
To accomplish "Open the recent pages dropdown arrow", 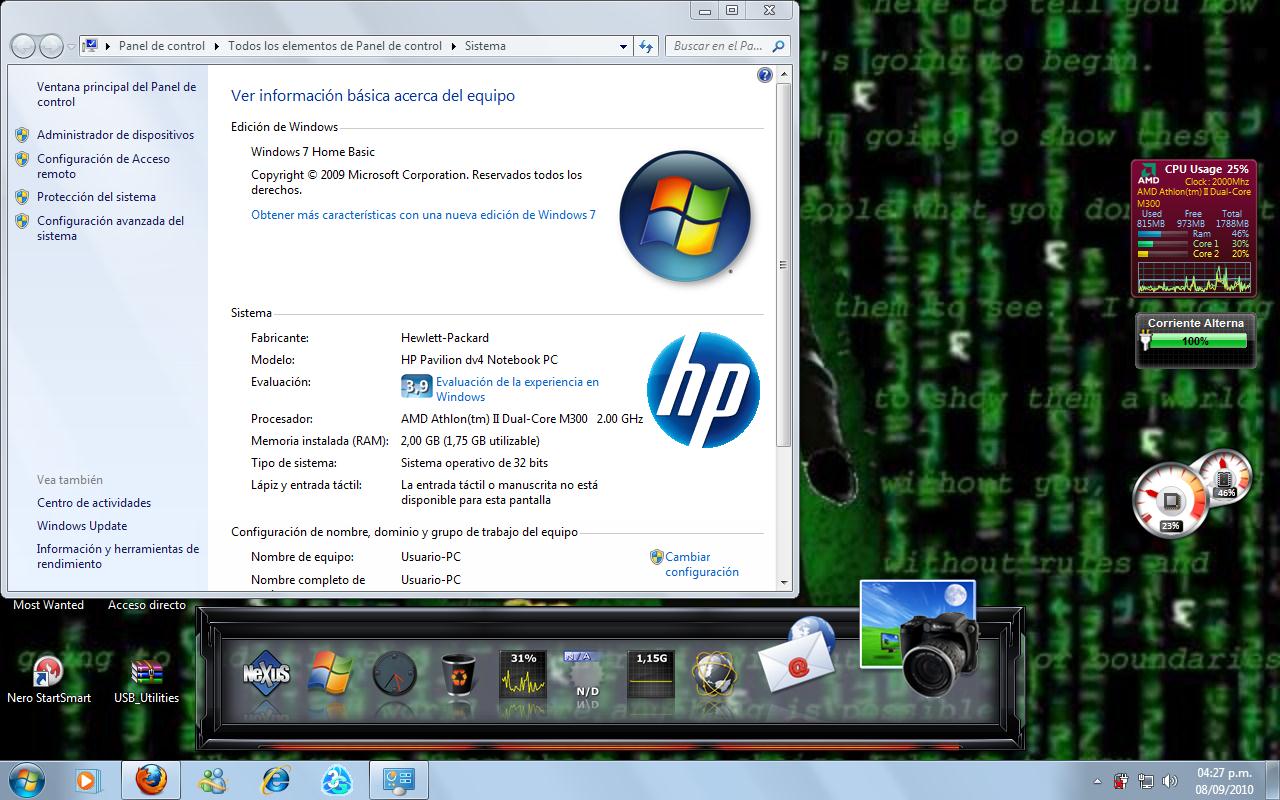I will click(71, 46).
